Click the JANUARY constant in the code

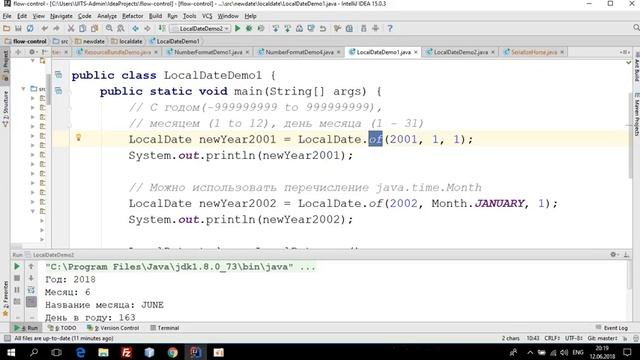pyautogui.click(x=500, y=203)
